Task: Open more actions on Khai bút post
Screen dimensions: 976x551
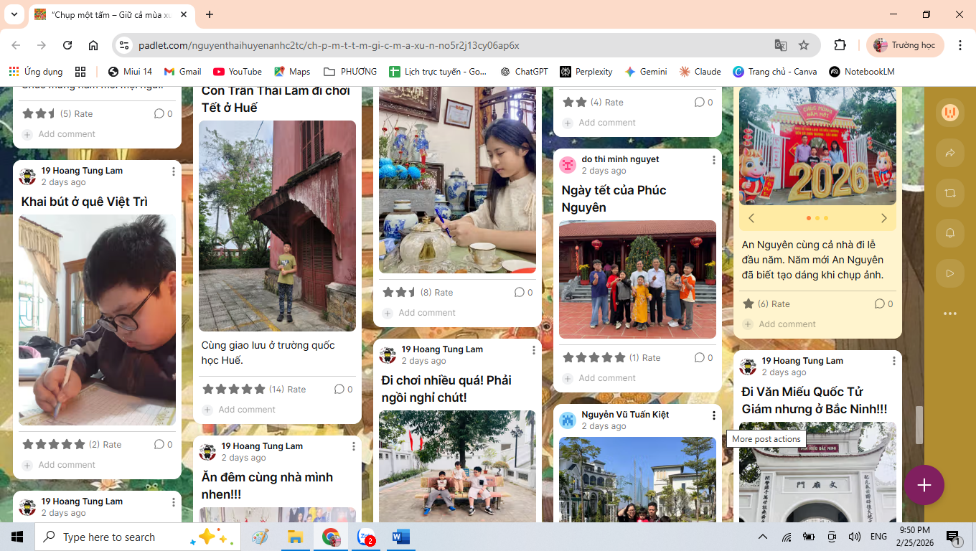Action: coord(173,172)
